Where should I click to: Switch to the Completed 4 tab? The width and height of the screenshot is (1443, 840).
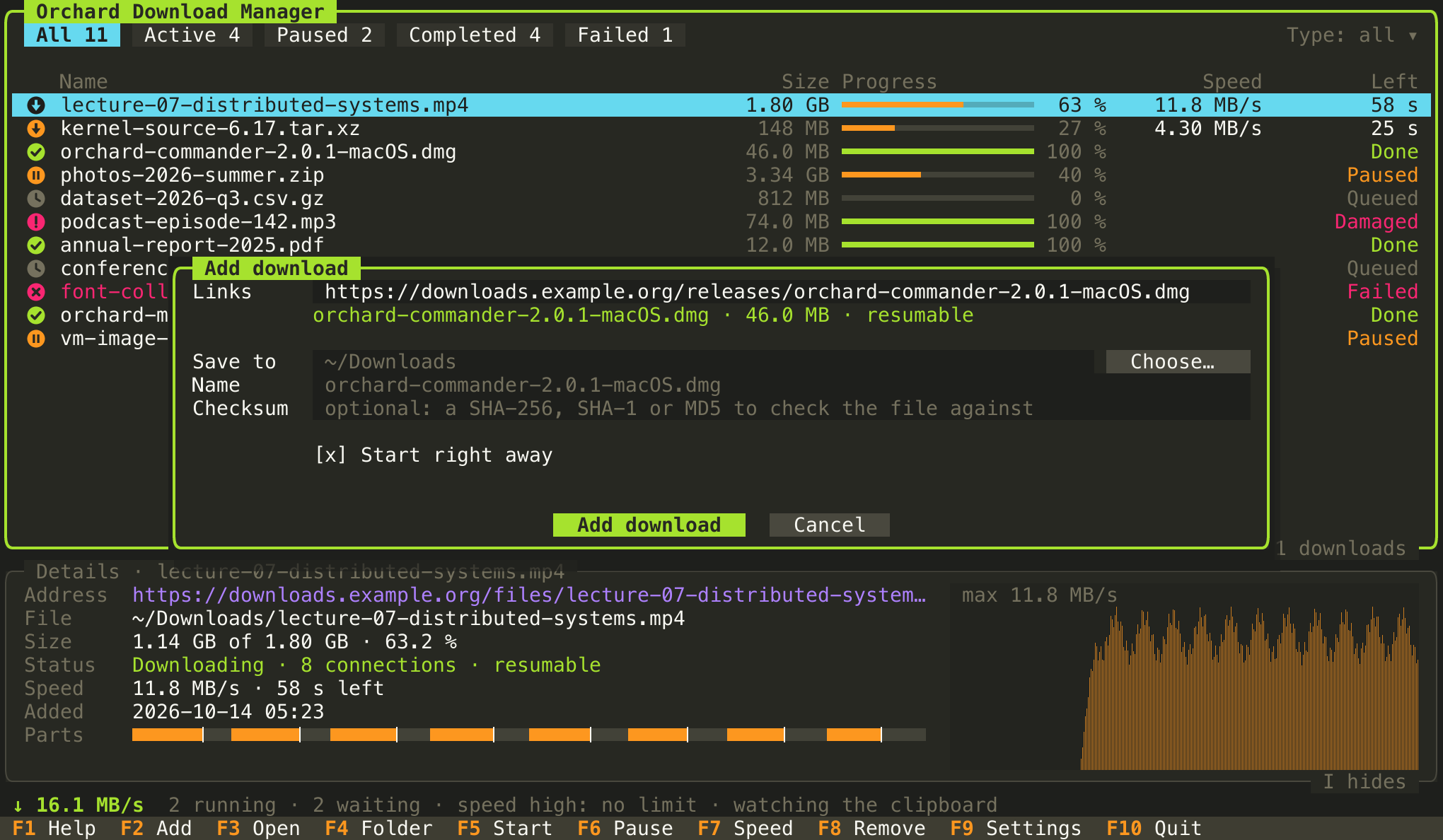click(x=475, y=35)
